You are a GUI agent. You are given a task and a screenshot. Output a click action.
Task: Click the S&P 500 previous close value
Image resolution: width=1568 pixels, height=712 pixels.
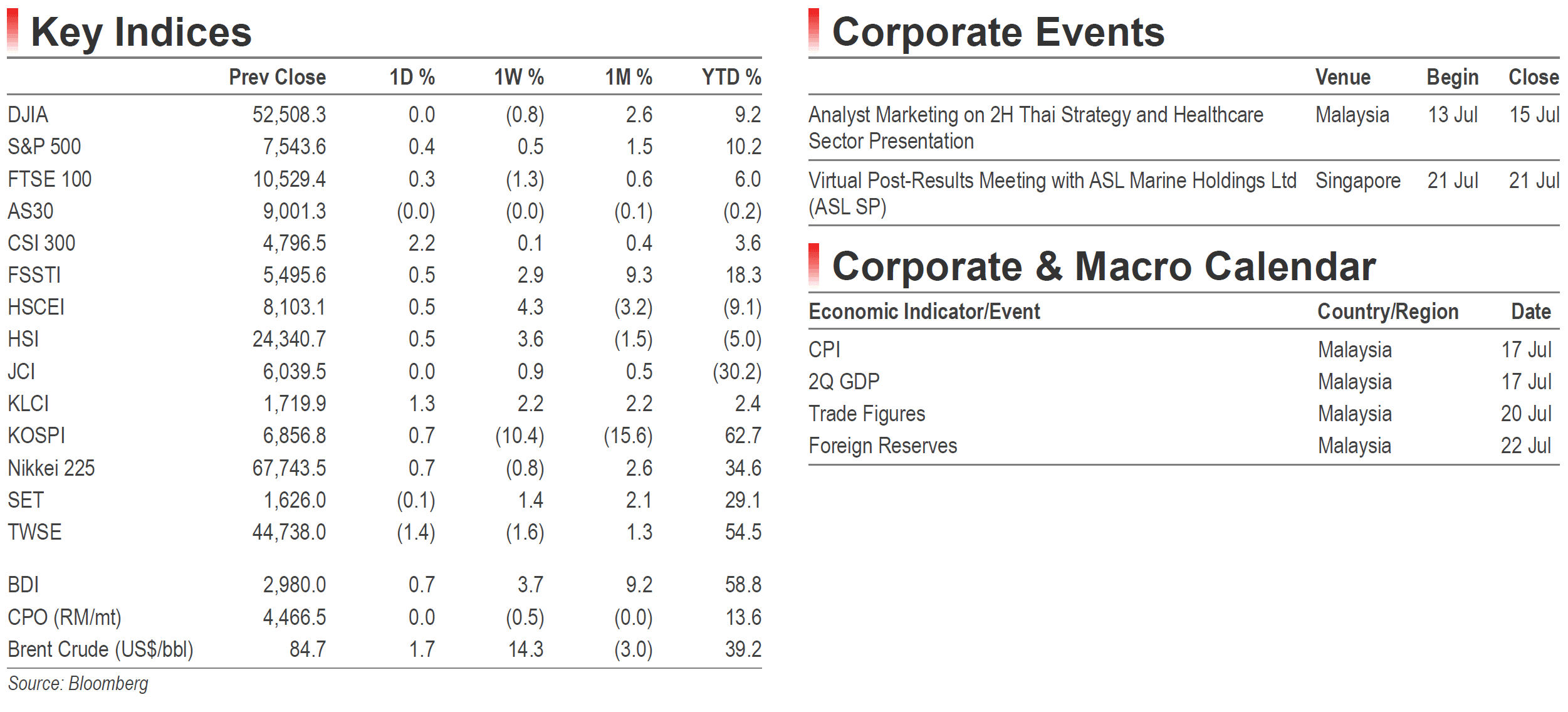click(294, 147)
